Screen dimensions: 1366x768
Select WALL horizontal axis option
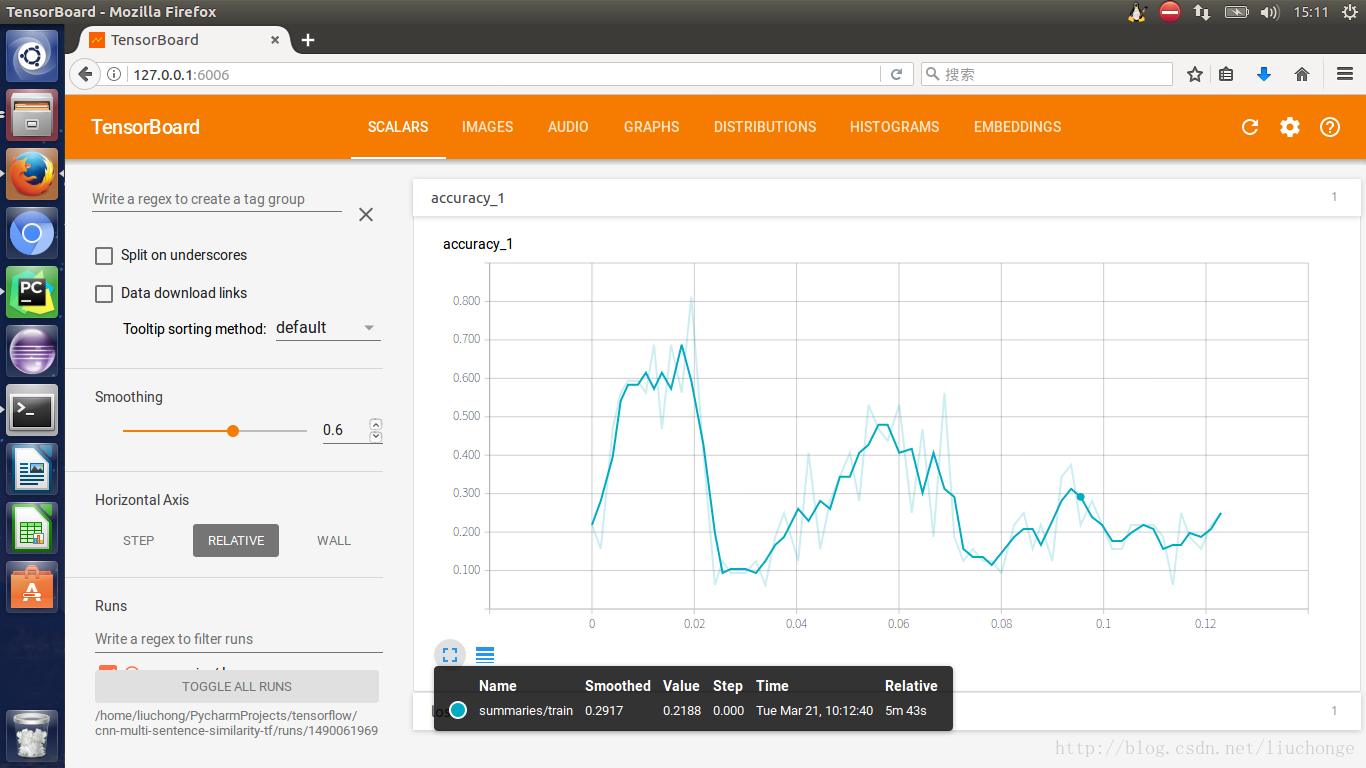click(x=334, y=541)
